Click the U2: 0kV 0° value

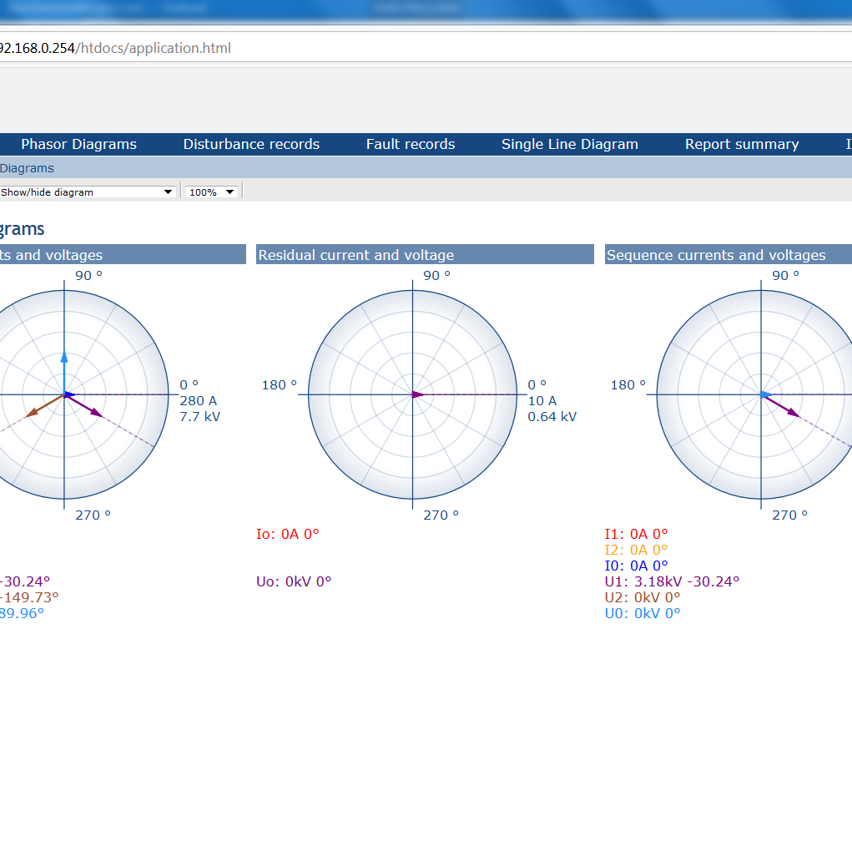[642, 597]
